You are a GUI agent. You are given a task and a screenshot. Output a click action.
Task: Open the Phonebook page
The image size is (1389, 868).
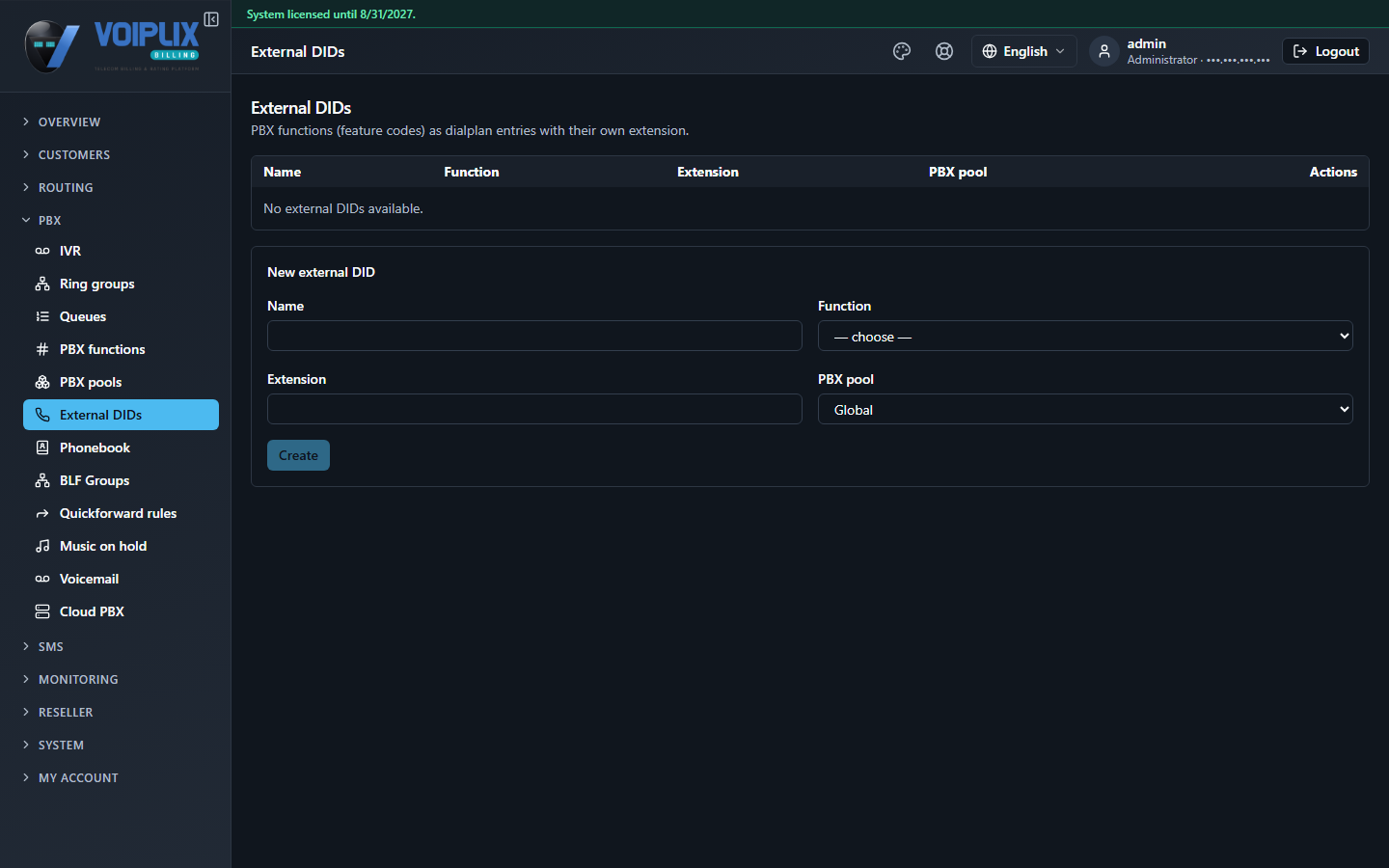coord(121,448)
